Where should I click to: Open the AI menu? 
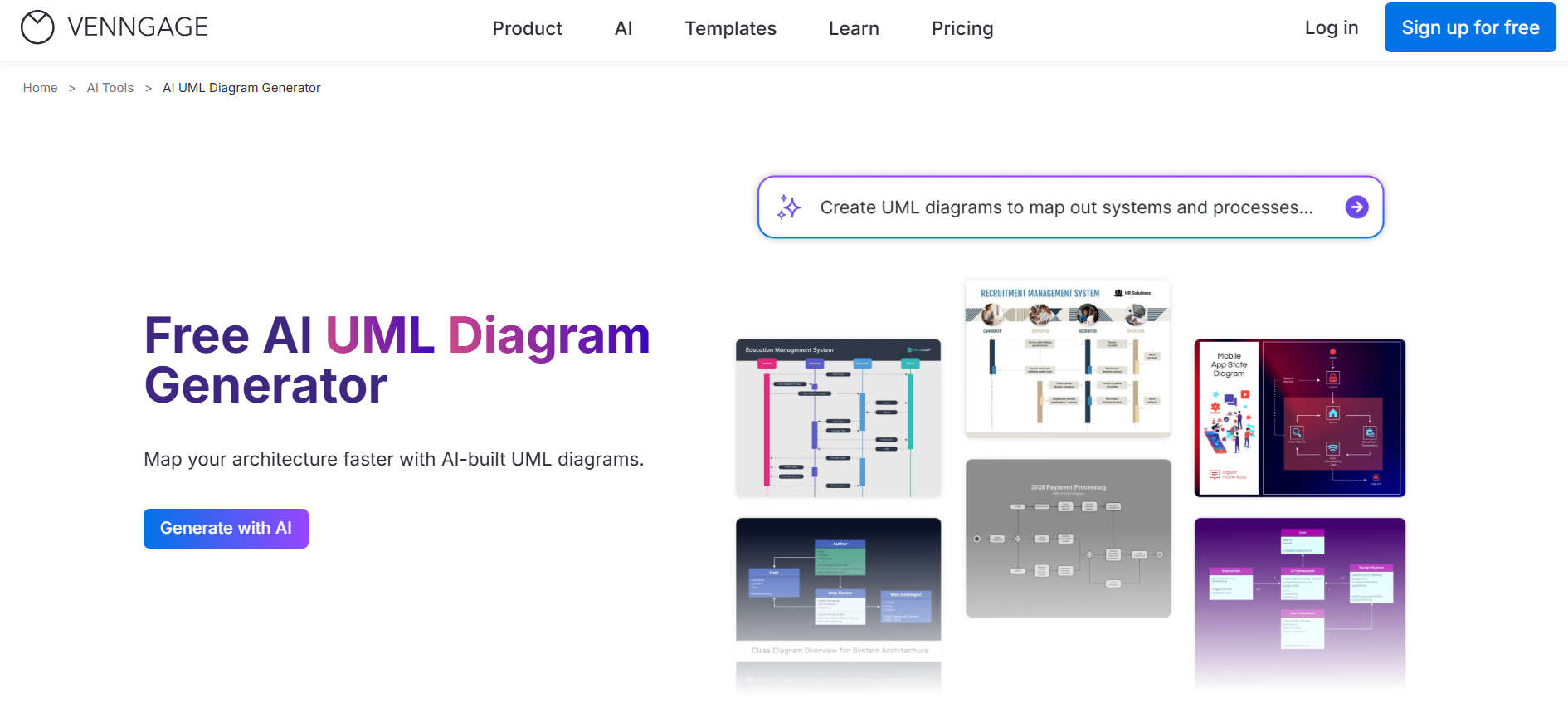click(623, 28)
